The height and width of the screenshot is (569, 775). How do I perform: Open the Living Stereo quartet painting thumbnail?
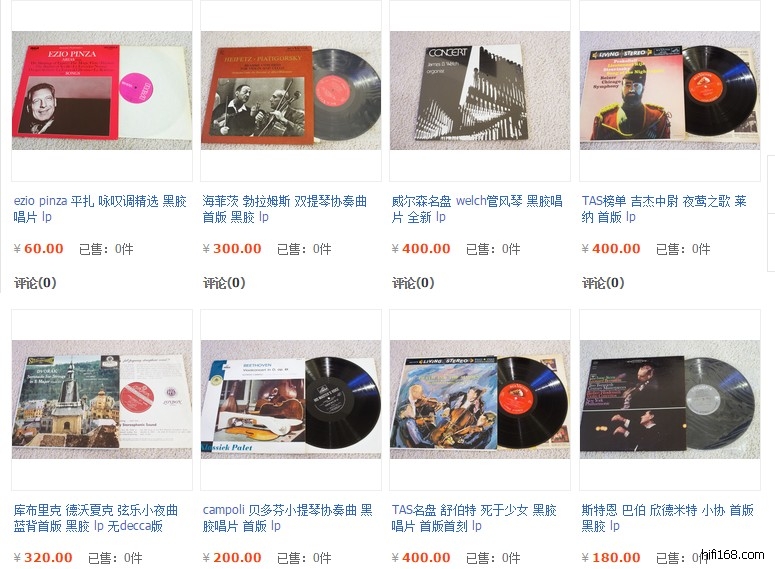click(x=480, y=399)
